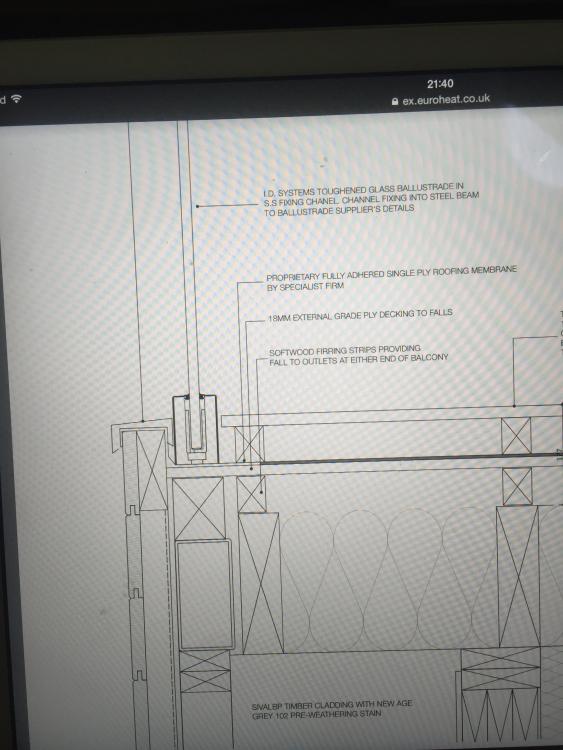Tap the tall crossed joist at right of insulation
Viewport: 563px width, 750px height.
pos(519,576)
